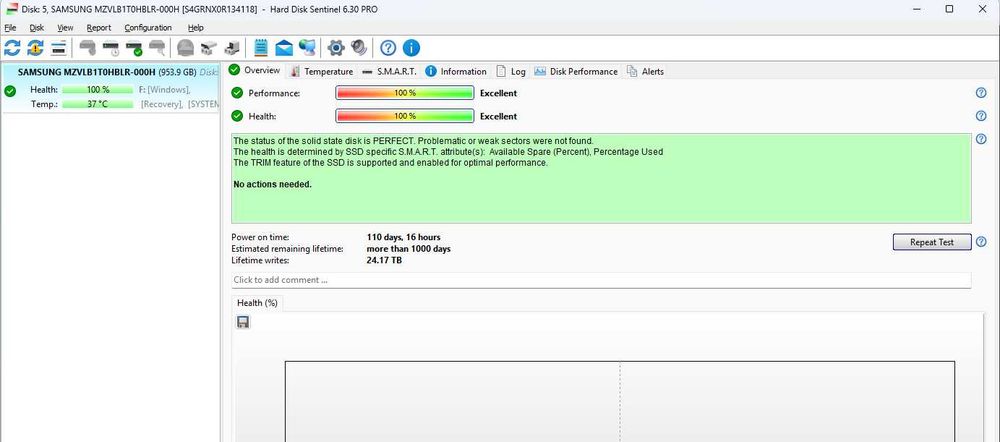Click the 'Click to add comment' field

pyautogui.click(x=601, y=280)
